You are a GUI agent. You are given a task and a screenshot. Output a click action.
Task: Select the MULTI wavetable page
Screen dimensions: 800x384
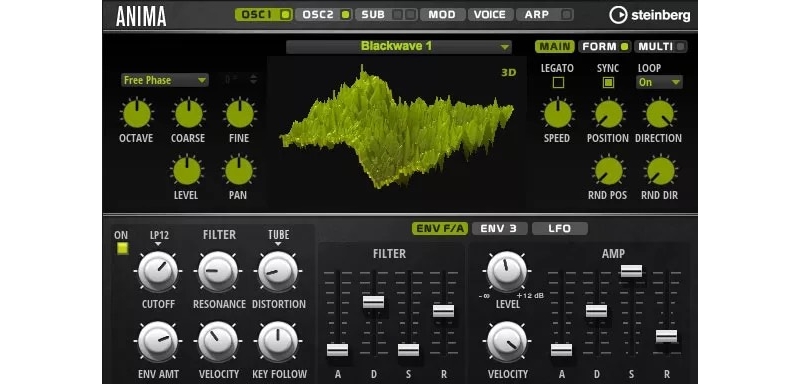tap(661, 46)
